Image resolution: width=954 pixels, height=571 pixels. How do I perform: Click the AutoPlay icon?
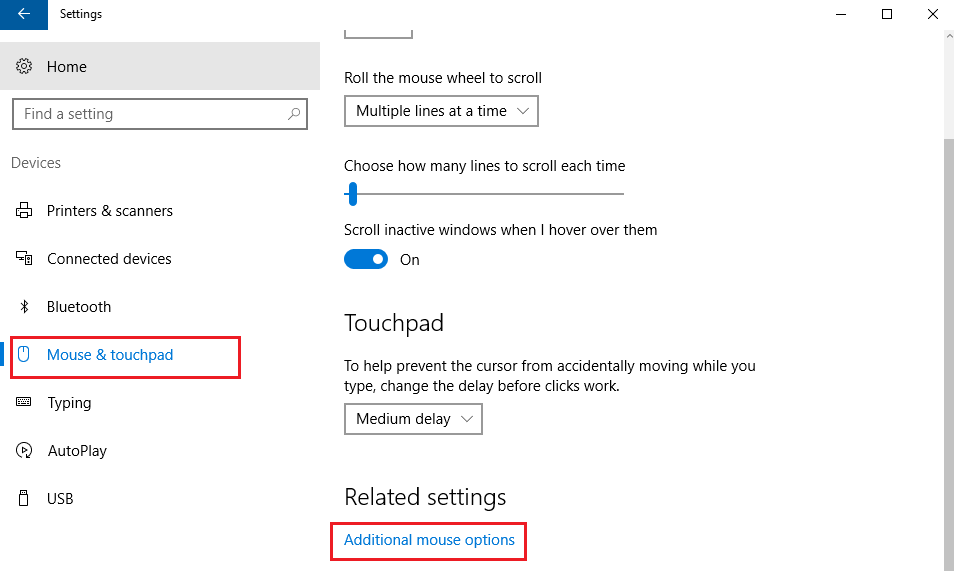[x=25, y=451]
